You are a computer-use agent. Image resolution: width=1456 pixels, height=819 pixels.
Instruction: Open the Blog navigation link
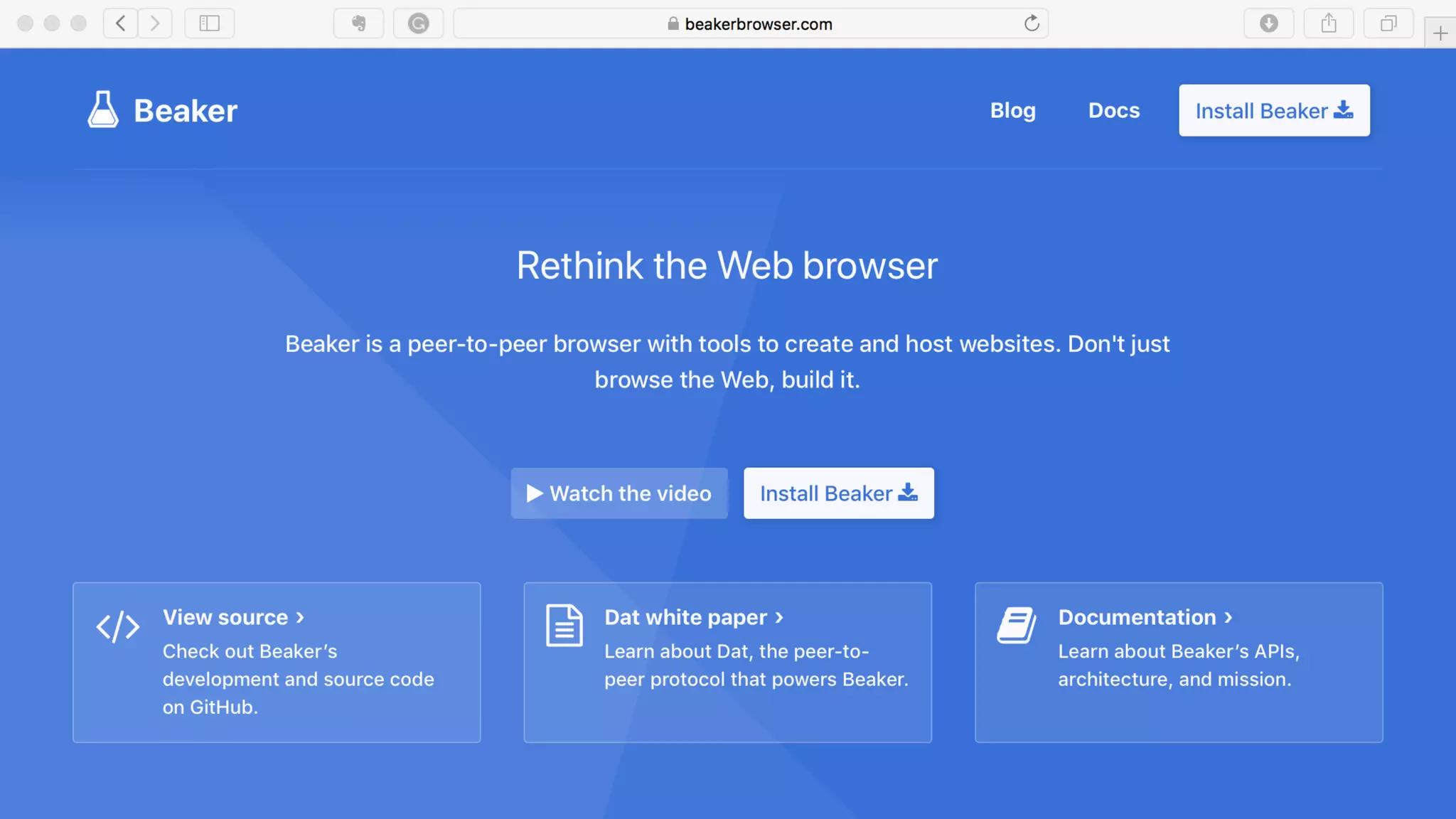coord(1012,110)
